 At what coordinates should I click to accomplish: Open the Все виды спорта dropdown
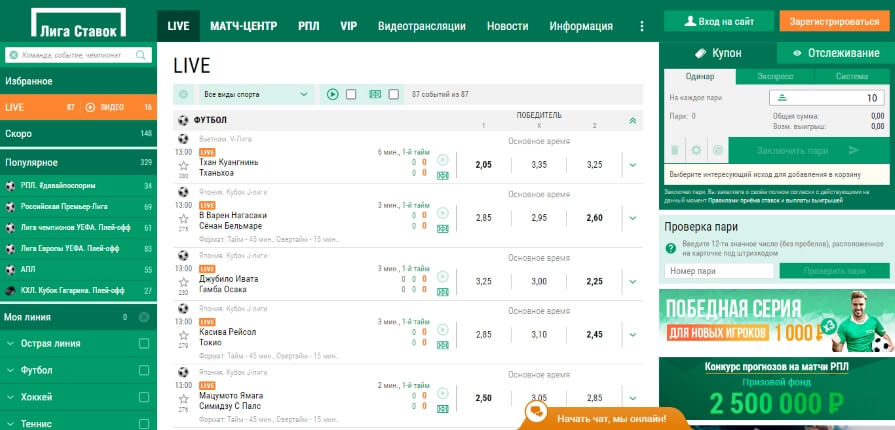point(255,95)
